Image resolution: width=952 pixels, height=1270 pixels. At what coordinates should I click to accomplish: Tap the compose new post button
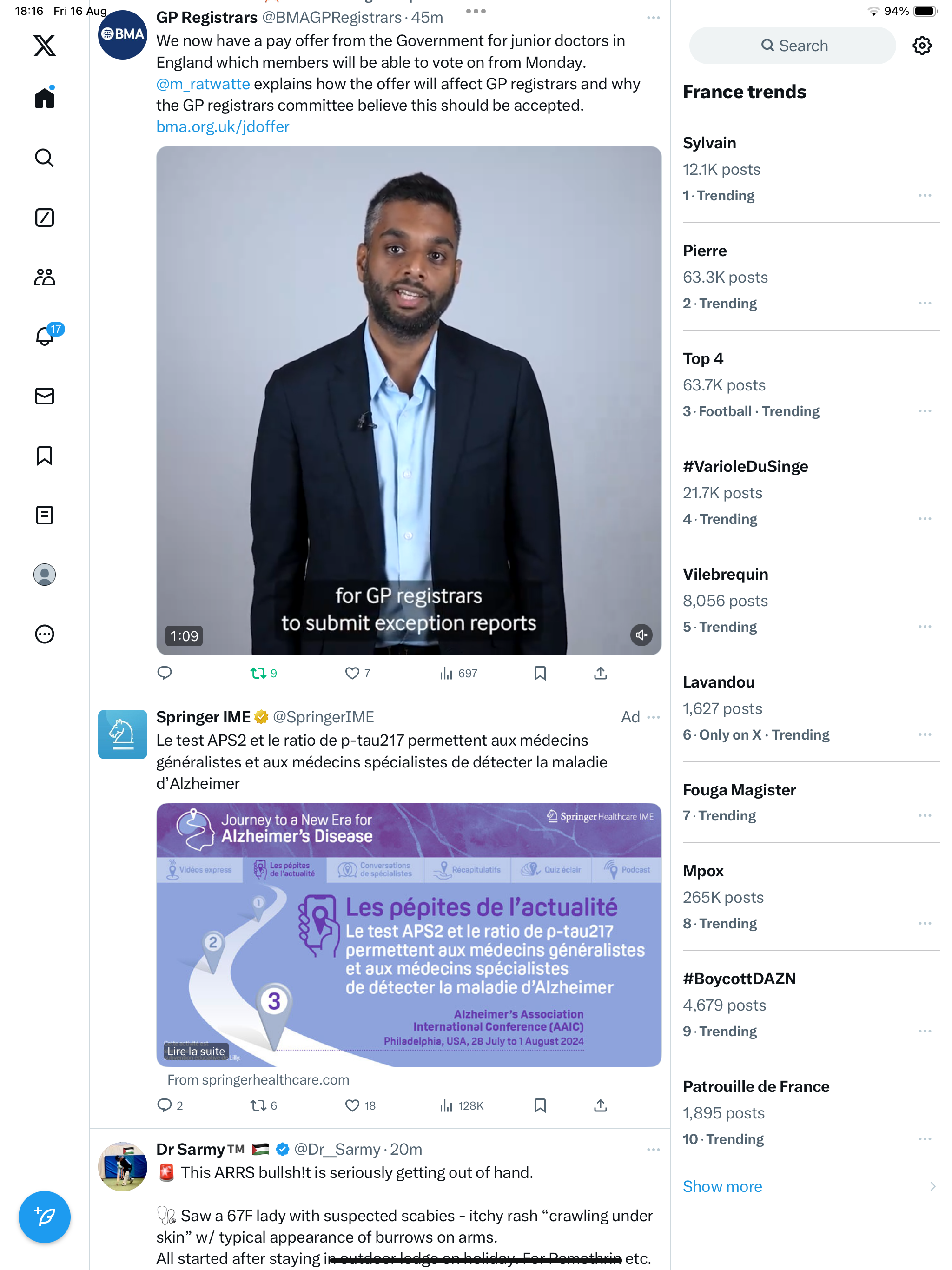pyautogui.click(x=44, y=1217)
